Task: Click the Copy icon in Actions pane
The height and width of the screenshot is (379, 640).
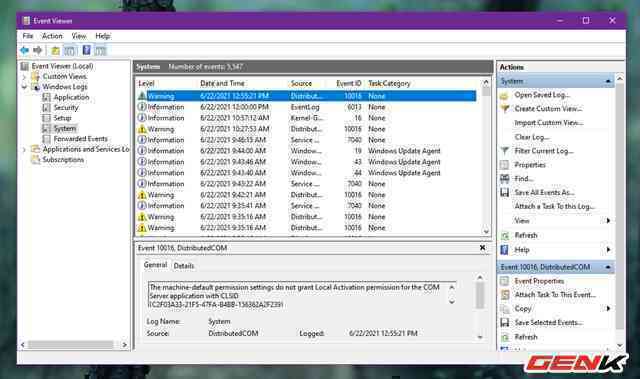Action: (x=504, y=309)
